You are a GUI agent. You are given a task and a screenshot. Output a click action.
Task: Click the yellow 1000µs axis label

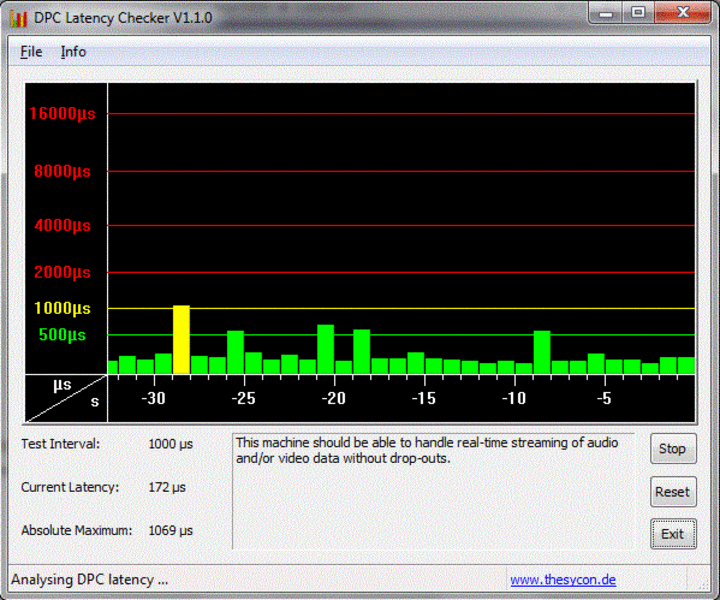click(x=62, y=308)
